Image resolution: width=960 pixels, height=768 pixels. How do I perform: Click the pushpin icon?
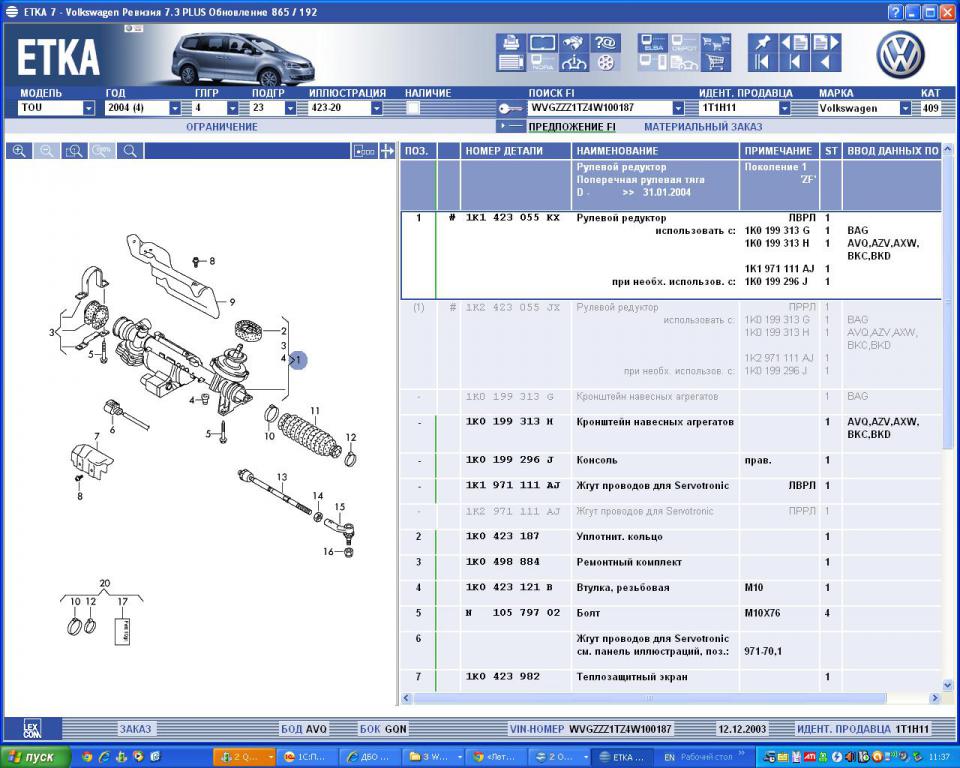coord(762,43)
